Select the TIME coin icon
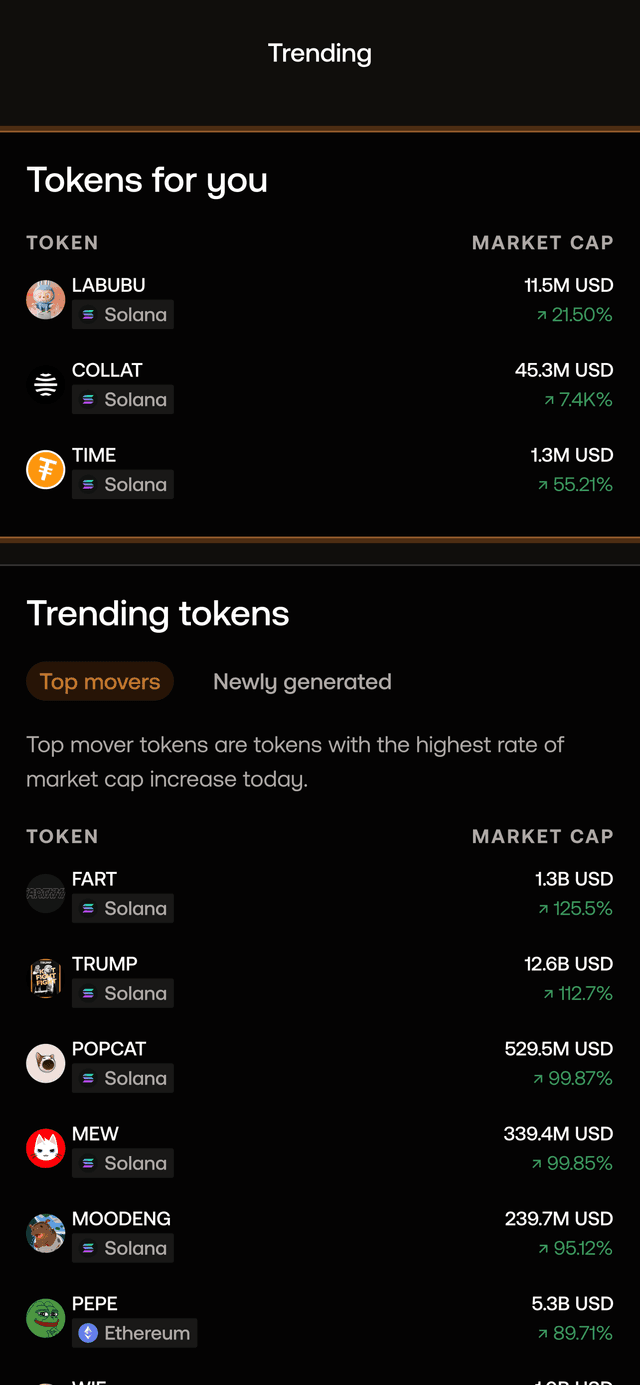This screenshot has width=640, height=1385. click(x=45, y=469)
